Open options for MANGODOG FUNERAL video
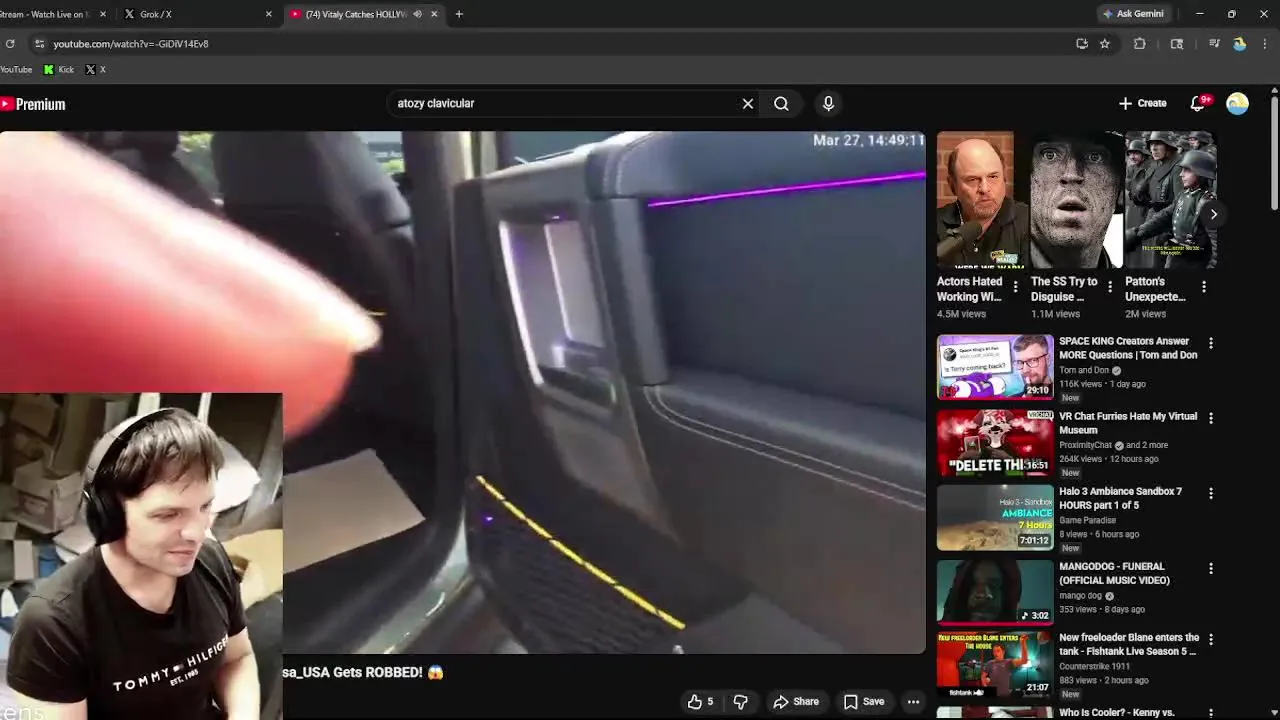The image size is (1280, 720). (x=1211, y=568)
